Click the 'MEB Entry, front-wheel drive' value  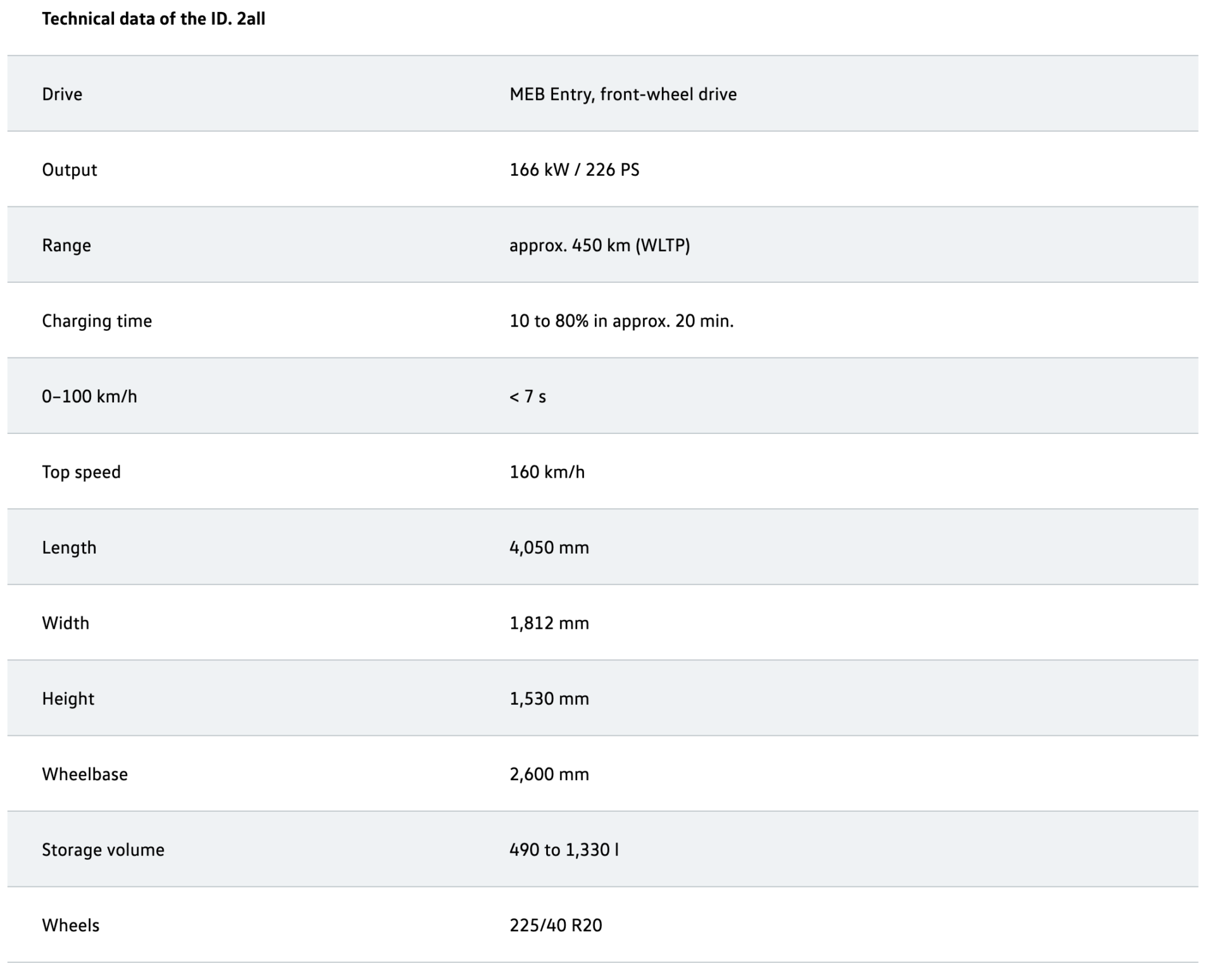click(x=623, y=94)
